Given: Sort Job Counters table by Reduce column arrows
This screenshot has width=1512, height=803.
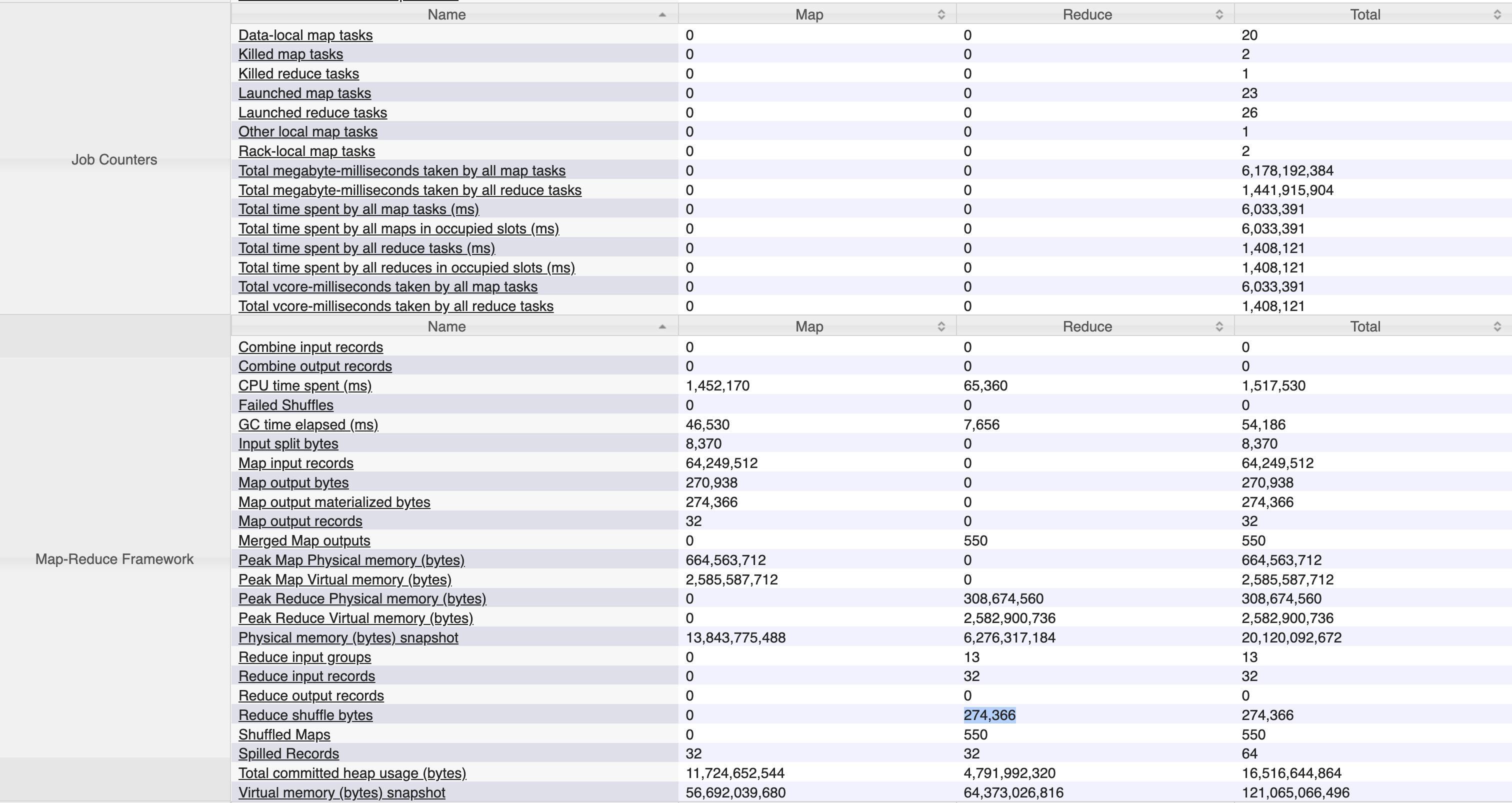Looking at the screenshot, I should click(1219, 14).
